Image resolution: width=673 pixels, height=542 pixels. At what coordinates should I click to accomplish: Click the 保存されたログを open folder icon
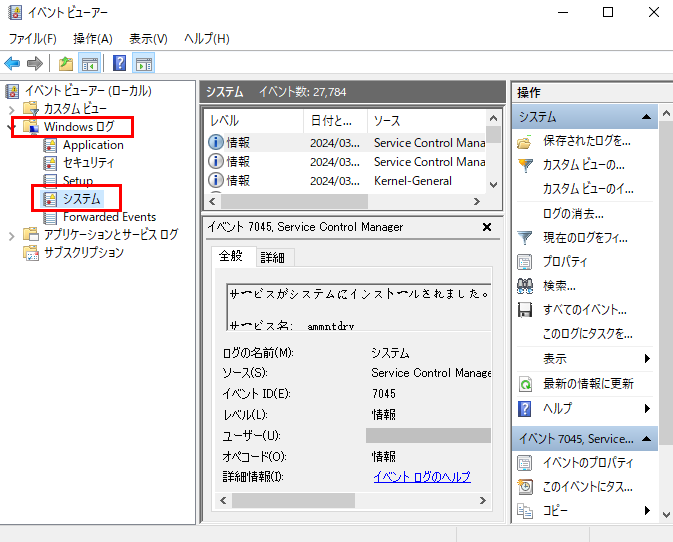pyautogui.click(x=524, y=142)
